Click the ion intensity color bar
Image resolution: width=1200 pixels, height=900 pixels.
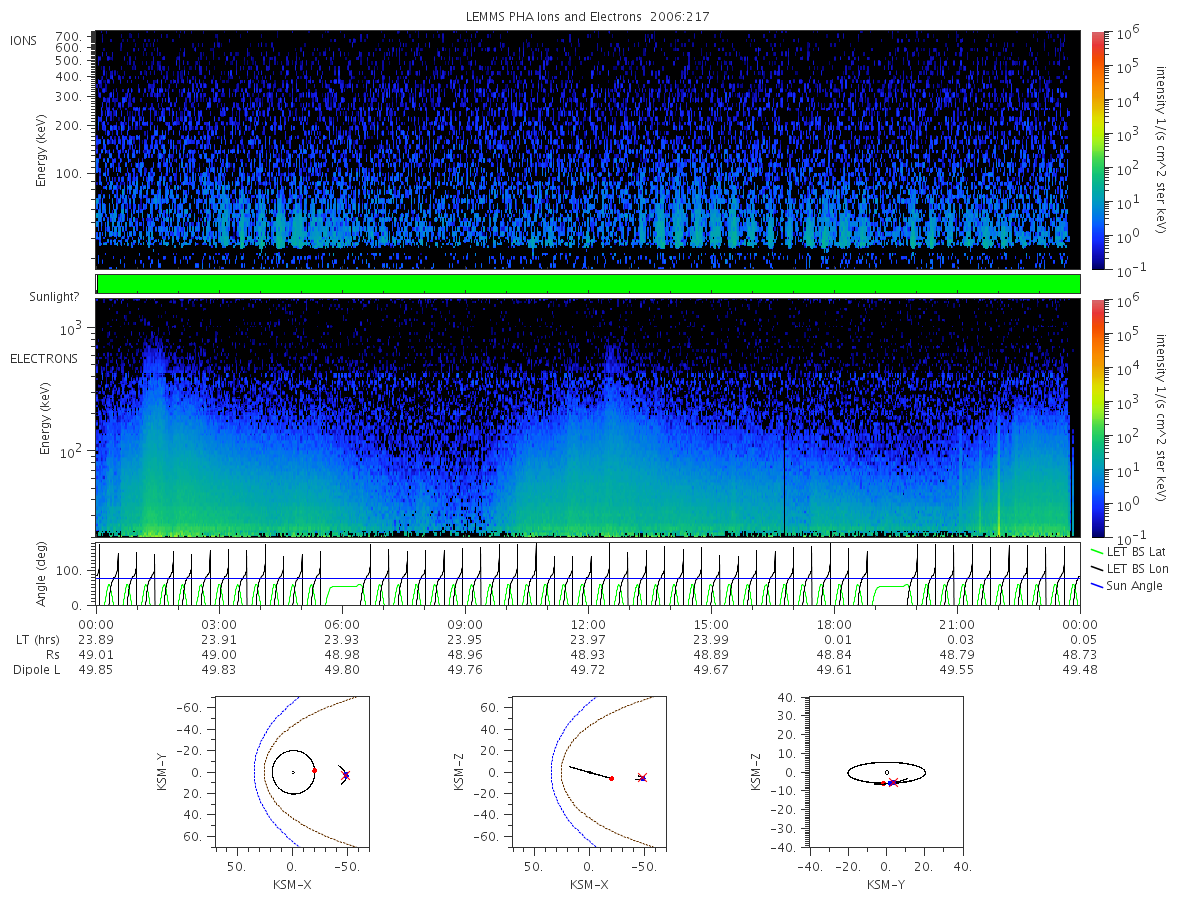1097,150
